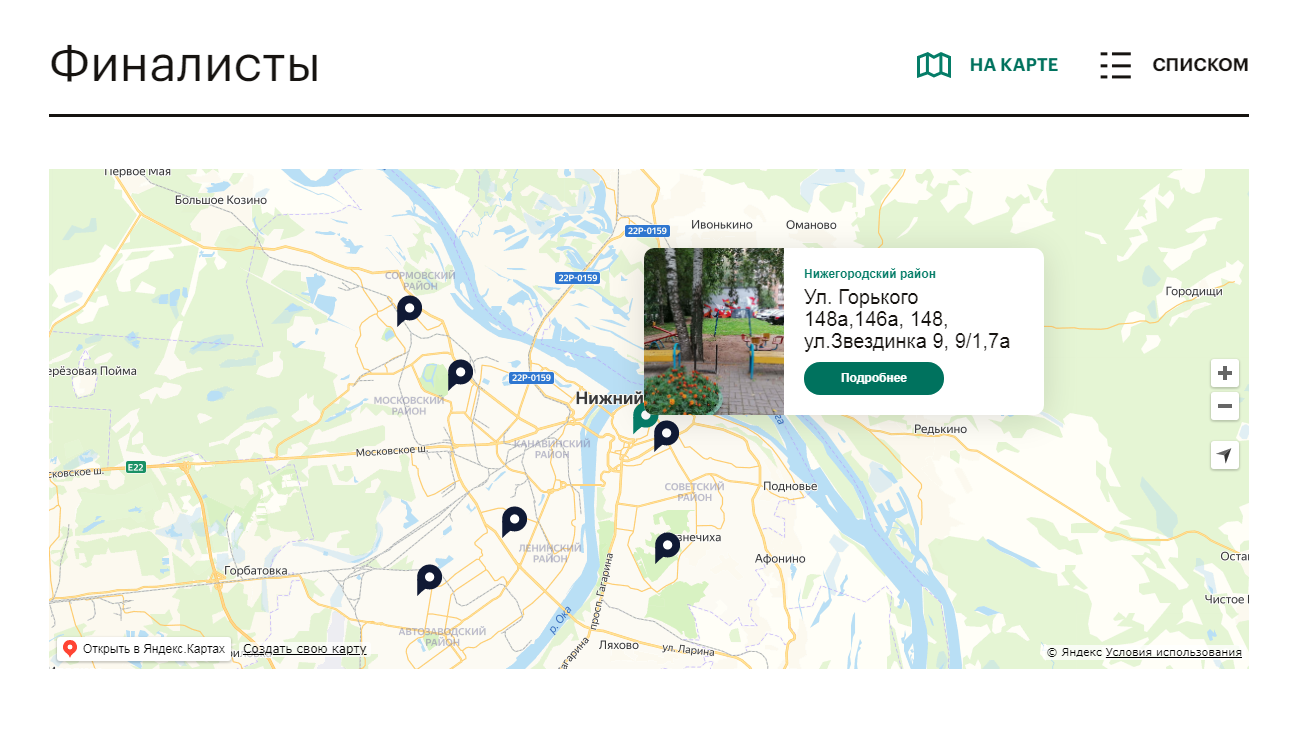Image resolution: width=1292 pixels, height=730 pixels.
Task: Click the © Яндекс copyright text
Action: [1074, 652]
